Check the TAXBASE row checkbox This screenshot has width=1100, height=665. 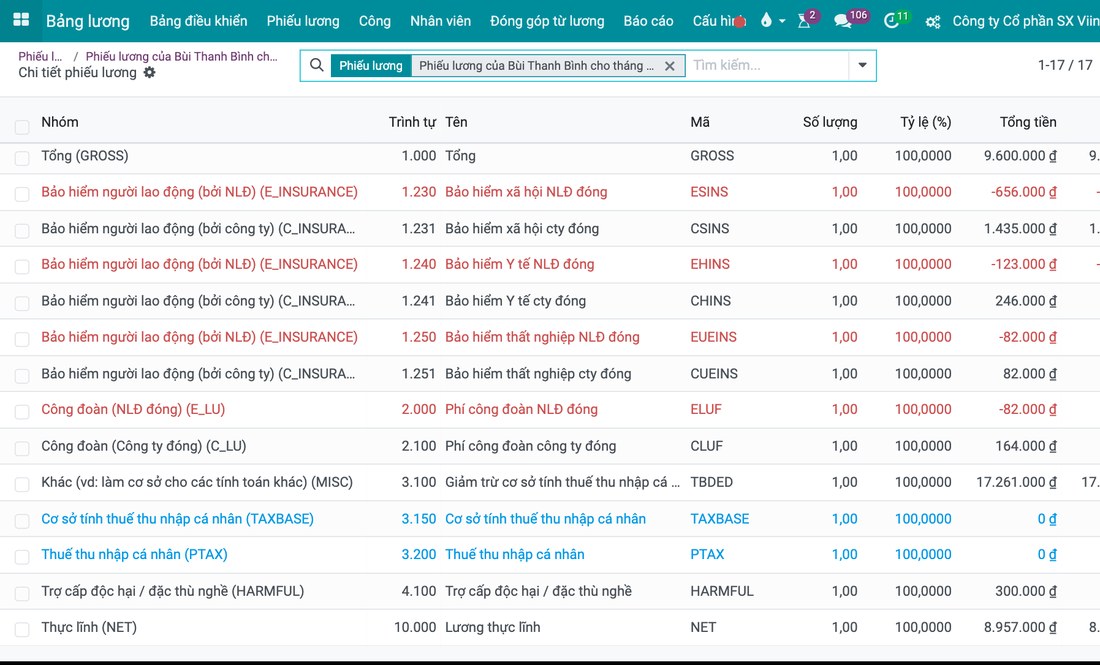coord(22,520)
